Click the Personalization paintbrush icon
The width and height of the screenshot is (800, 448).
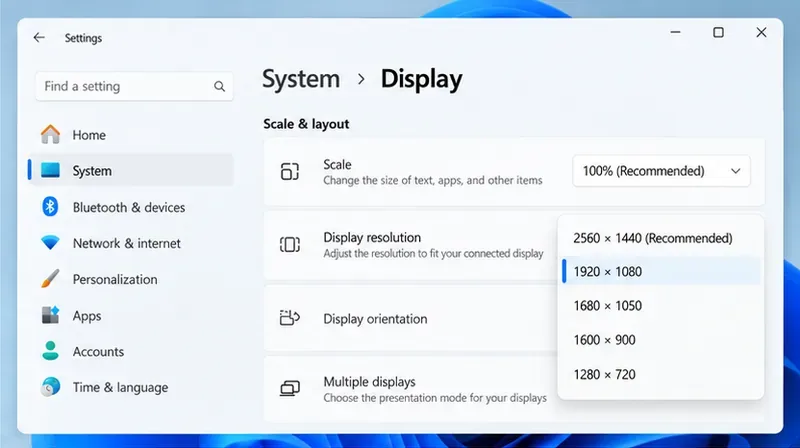coord(50,279)
